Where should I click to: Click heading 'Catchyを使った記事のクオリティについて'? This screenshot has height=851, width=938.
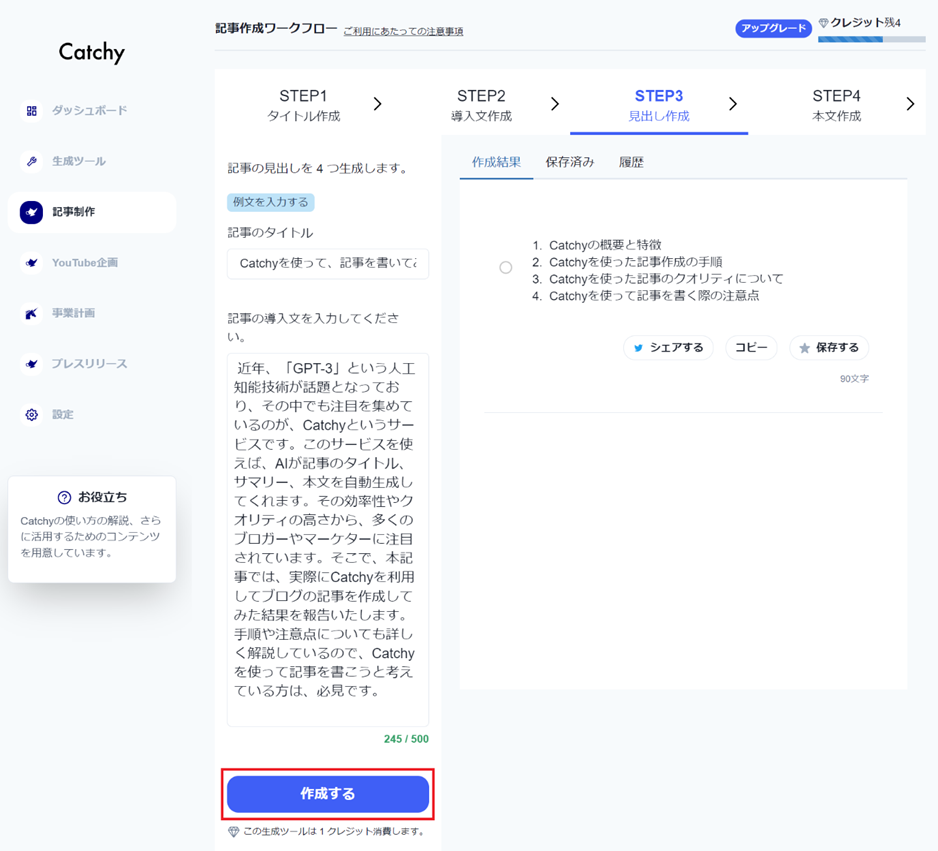click(666, 279)
